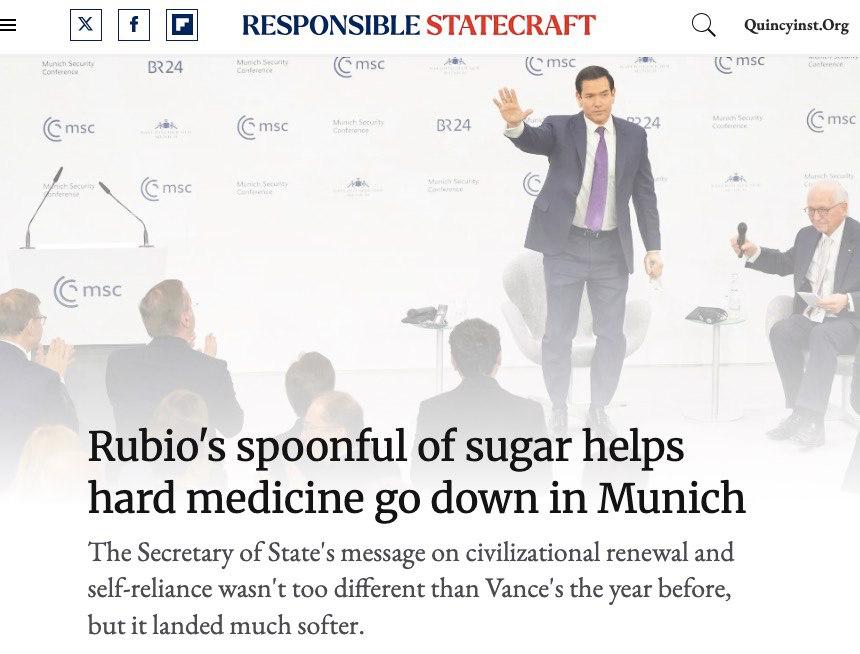Open the hamburger navigation menu
Viewport: 860px width, 654px height.
9,25
